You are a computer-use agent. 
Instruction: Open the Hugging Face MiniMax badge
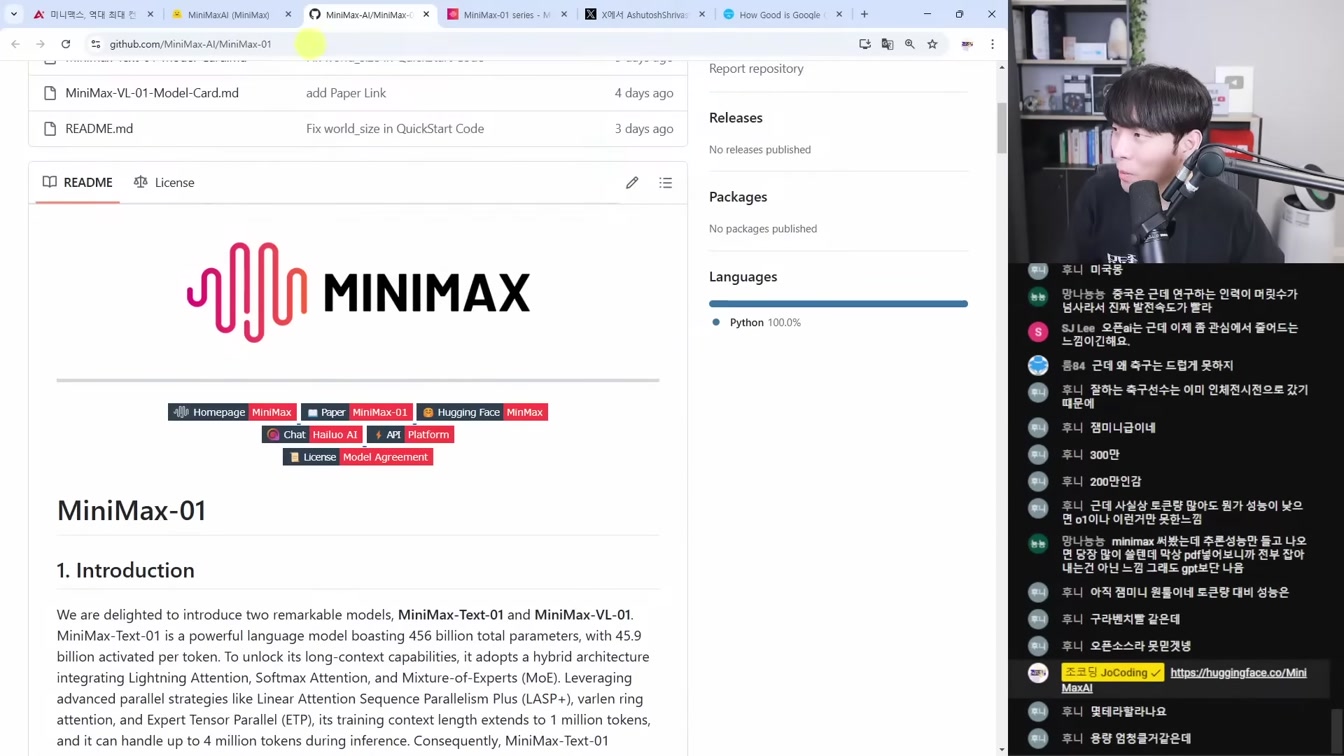pos(482,412)
